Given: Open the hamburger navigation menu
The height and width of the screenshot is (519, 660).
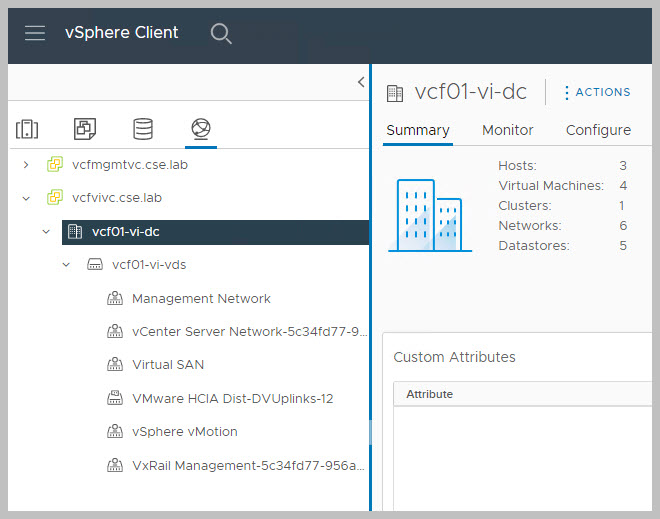Looking at the screenshot, I should pos(35,33).
